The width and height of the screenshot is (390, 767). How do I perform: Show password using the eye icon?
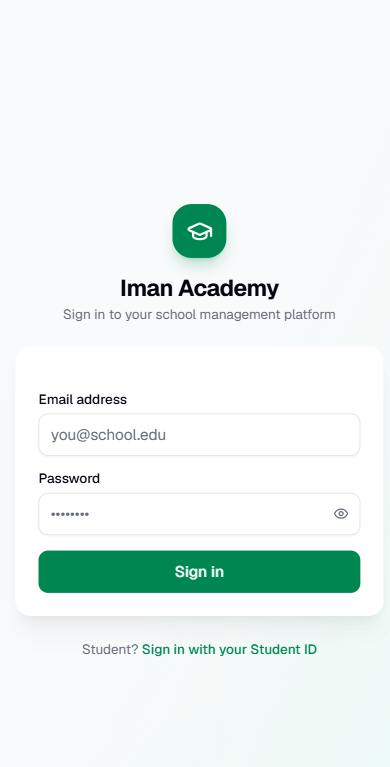(x=341, y=514)
